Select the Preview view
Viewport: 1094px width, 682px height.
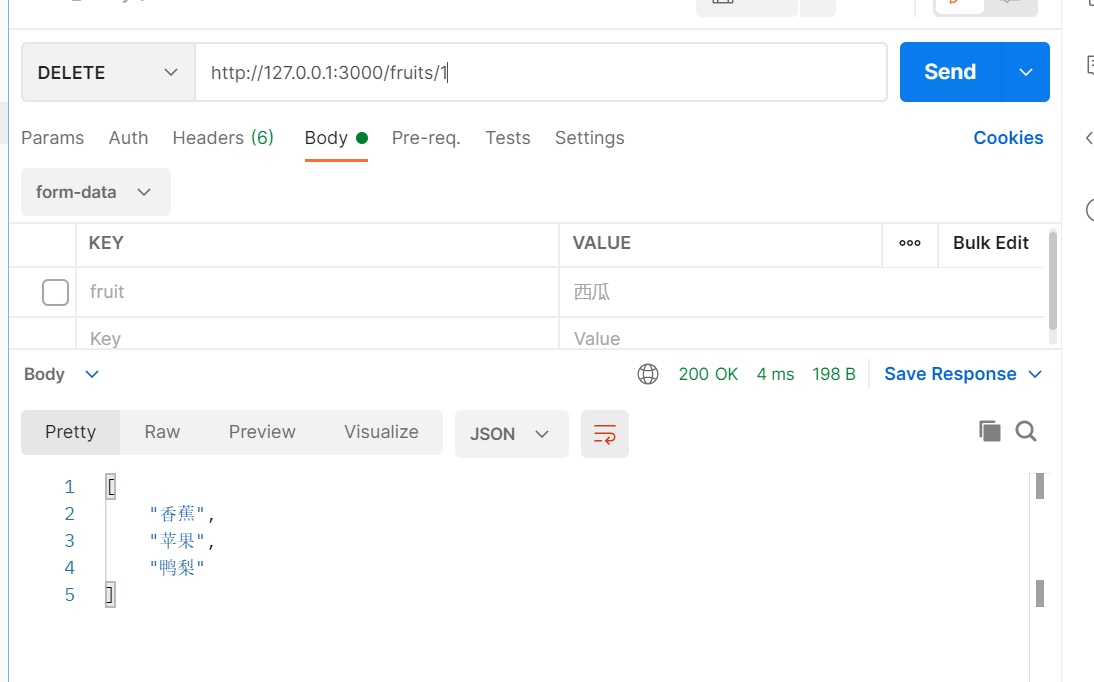(262, 432)
